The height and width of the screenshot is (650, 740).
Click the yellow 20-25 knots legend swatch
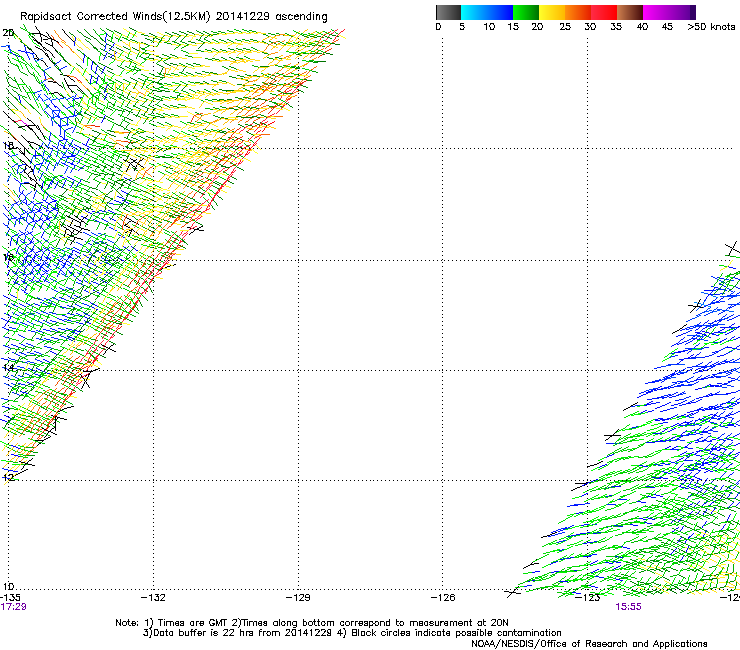click(552, 12)
